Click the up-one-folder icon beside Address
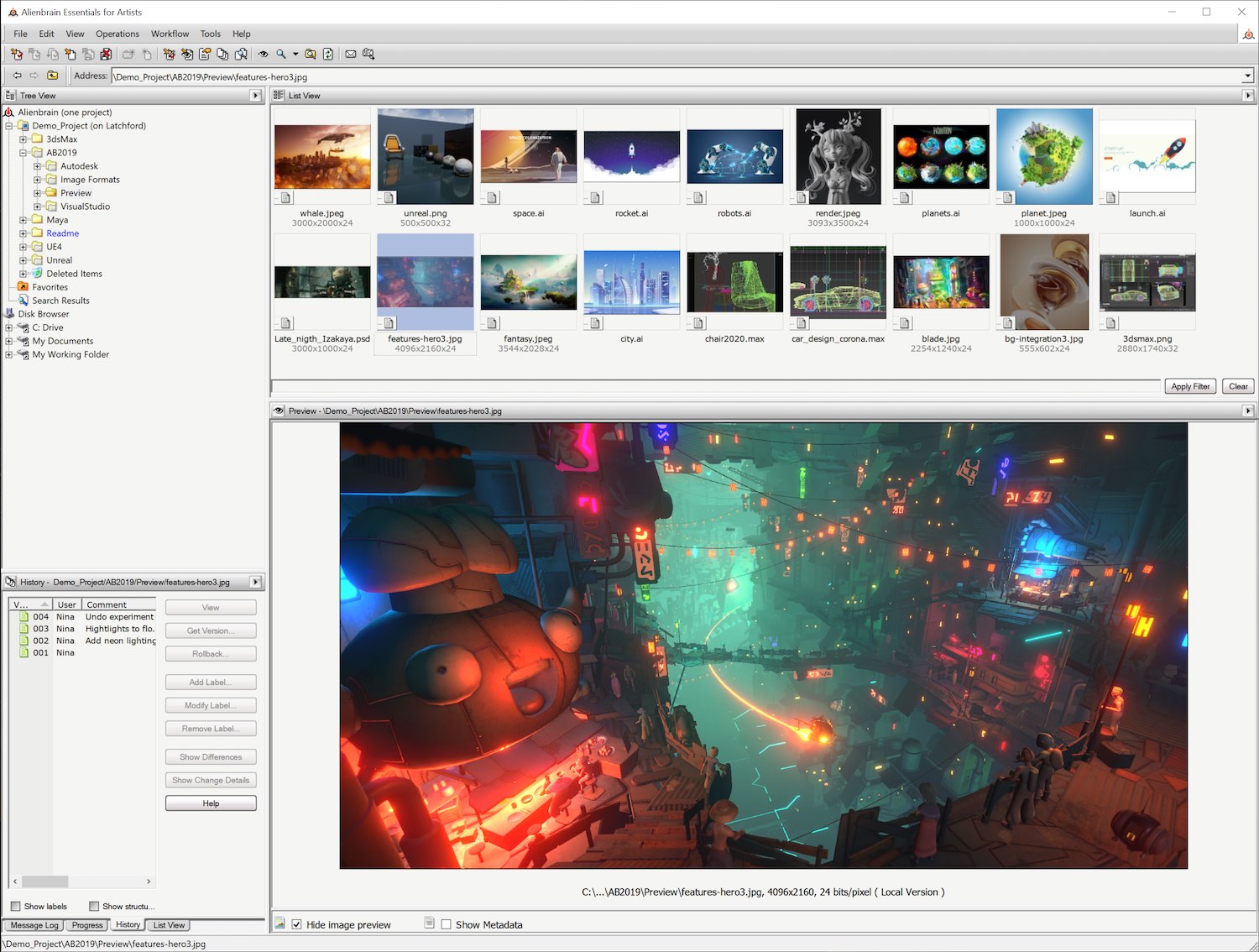This screenshot has height=952, width=1259. (53, 76)
